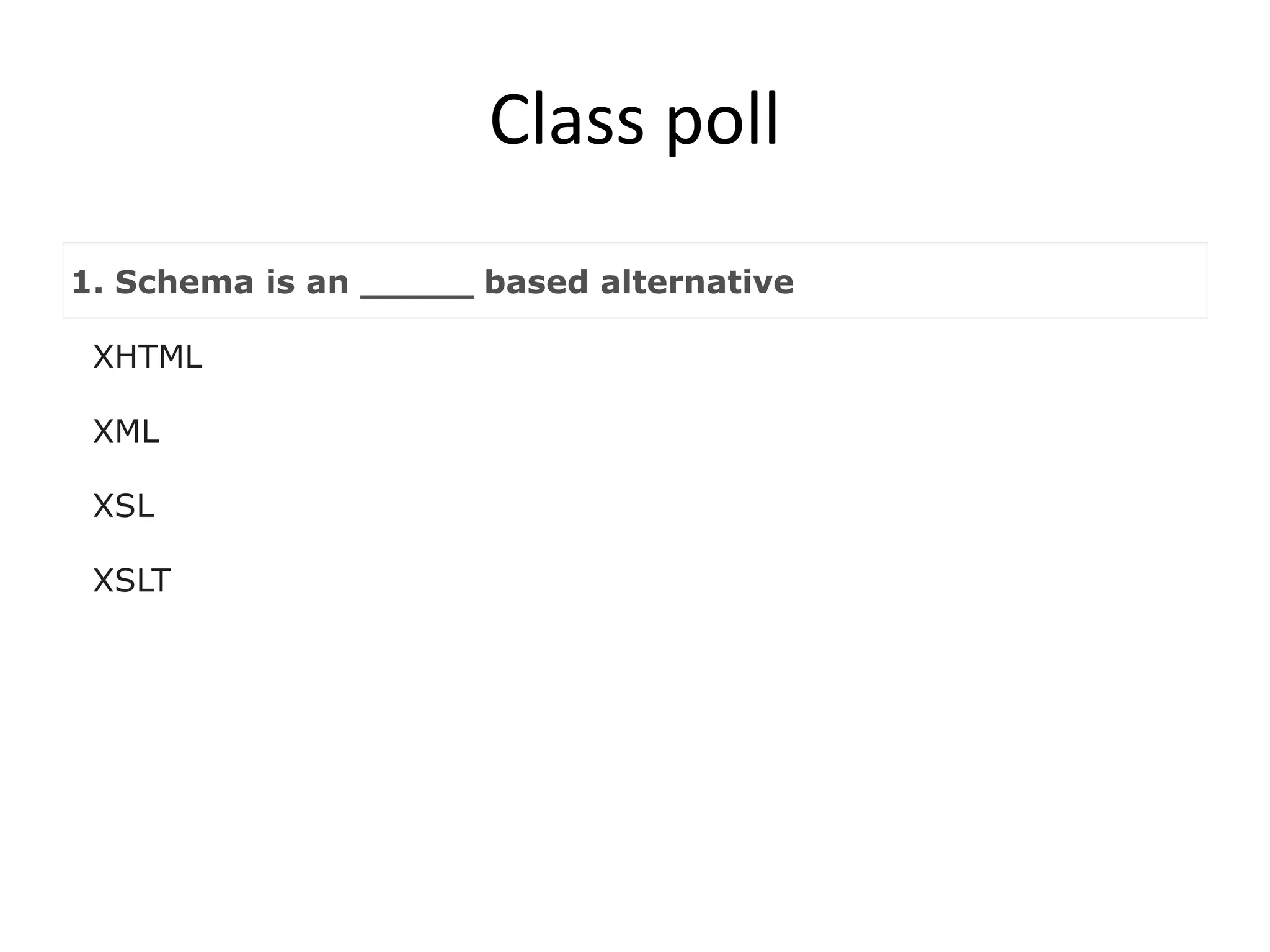The width and height of the screenshot is (1270, 952).
Task: Click the word 'alternative' in the question
Action: click(697, 282)
